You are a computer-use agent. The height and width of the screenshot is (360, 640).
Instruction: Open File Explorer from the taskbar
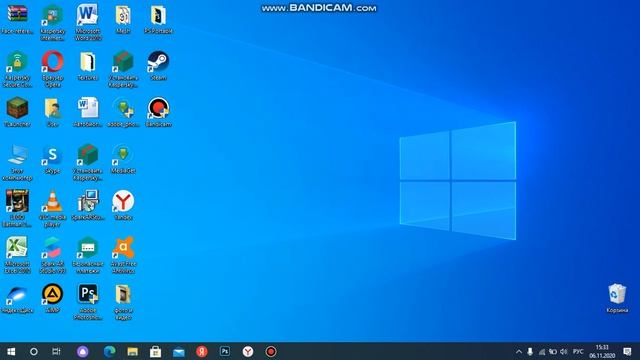click(x=132, y=351)
